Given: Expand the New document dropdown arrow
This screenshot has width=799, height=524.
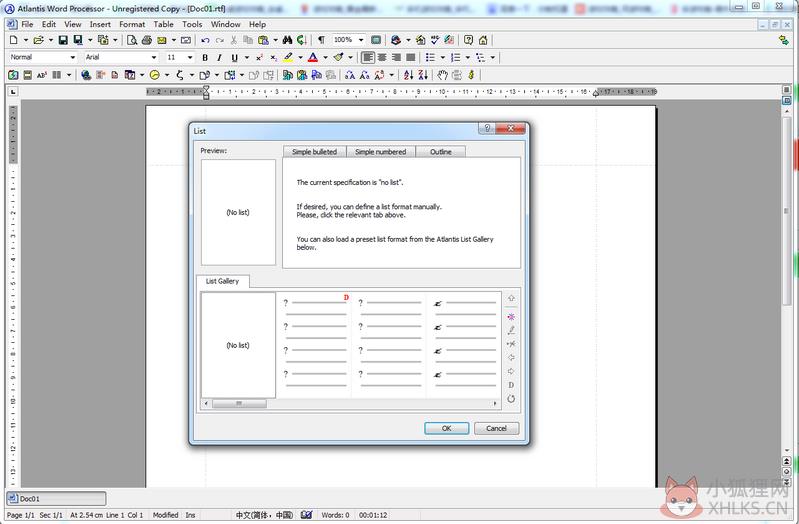Looking at the screenshot, I should pyautogui.click(x=25, y=40).
